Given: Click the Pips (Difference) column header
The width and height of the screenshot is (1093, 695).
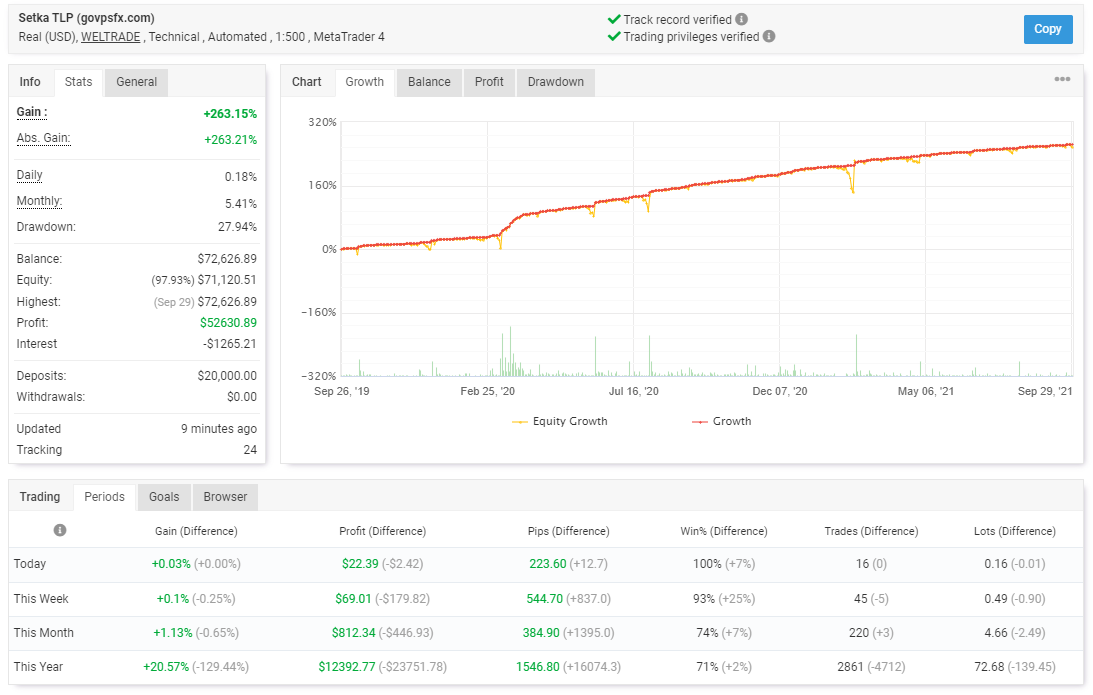Looking at the screenshot, I should 569,531.
